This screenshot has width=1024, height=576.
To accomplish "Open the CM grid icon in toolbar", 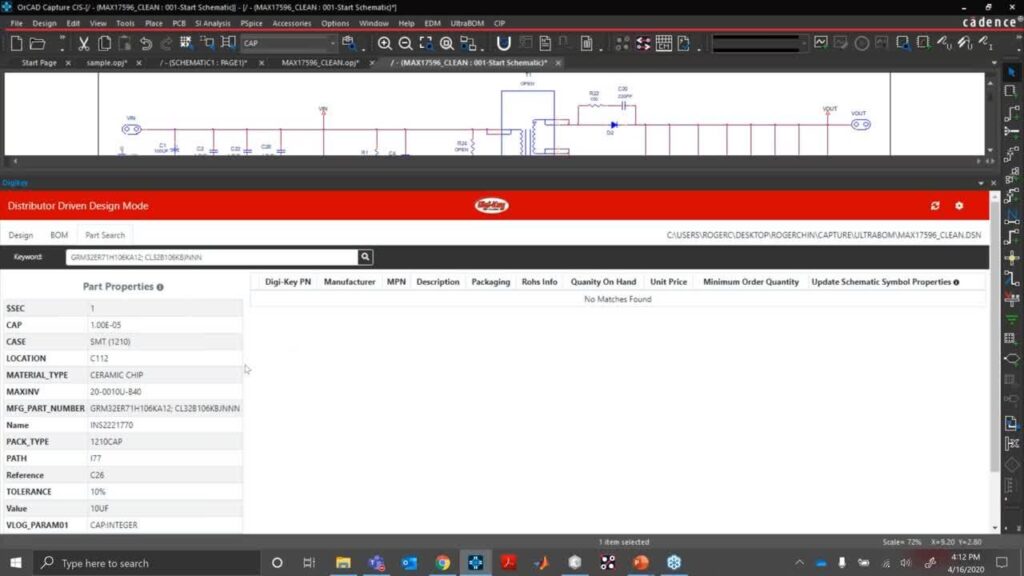I will (664, 44).
